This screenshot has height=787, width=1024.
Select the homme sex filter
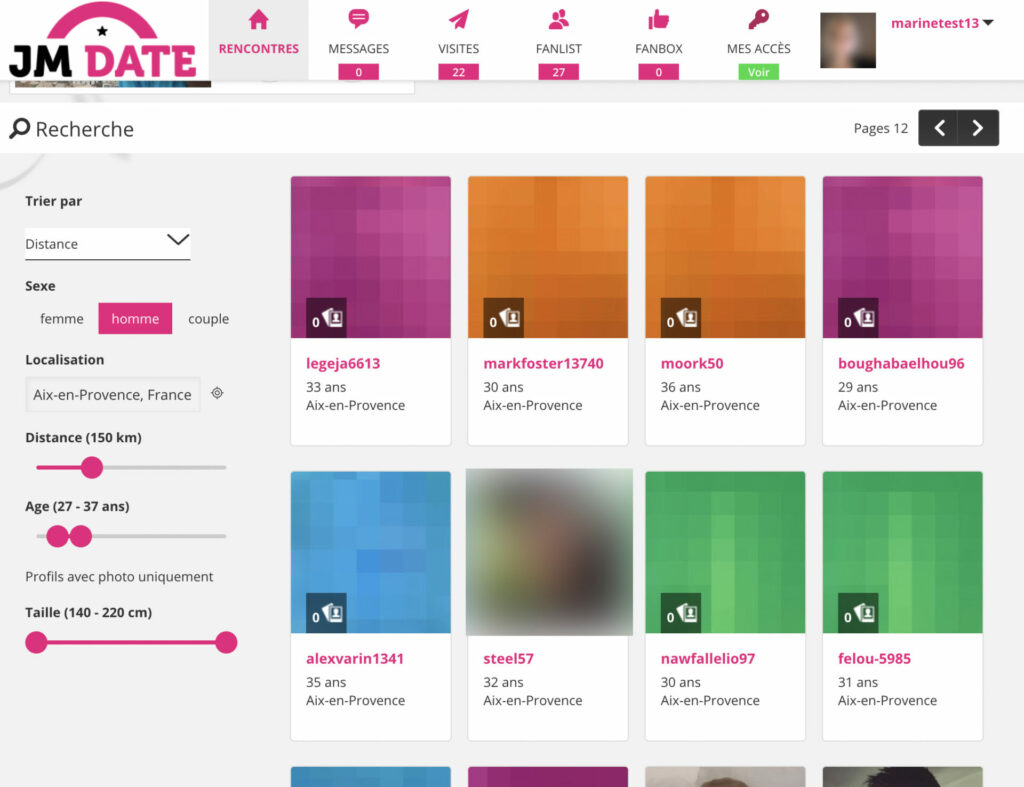click(x=135, y=319)
